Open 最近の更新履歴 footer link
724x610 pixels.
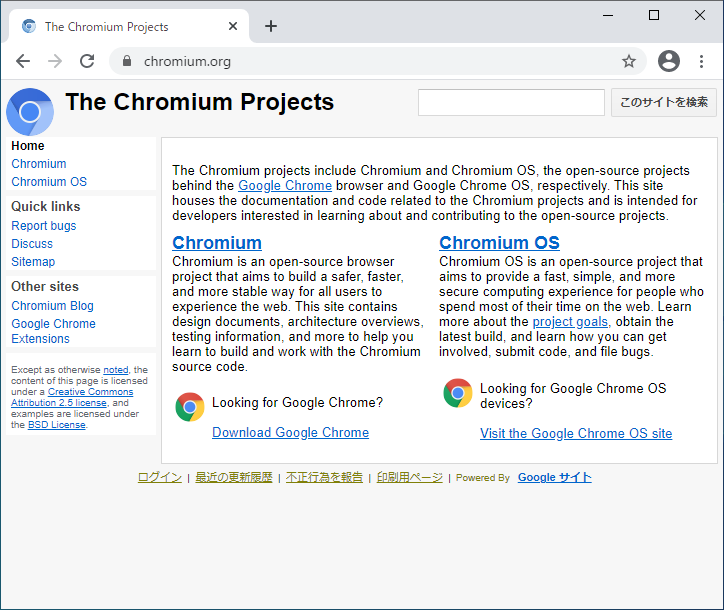point(234,477)
